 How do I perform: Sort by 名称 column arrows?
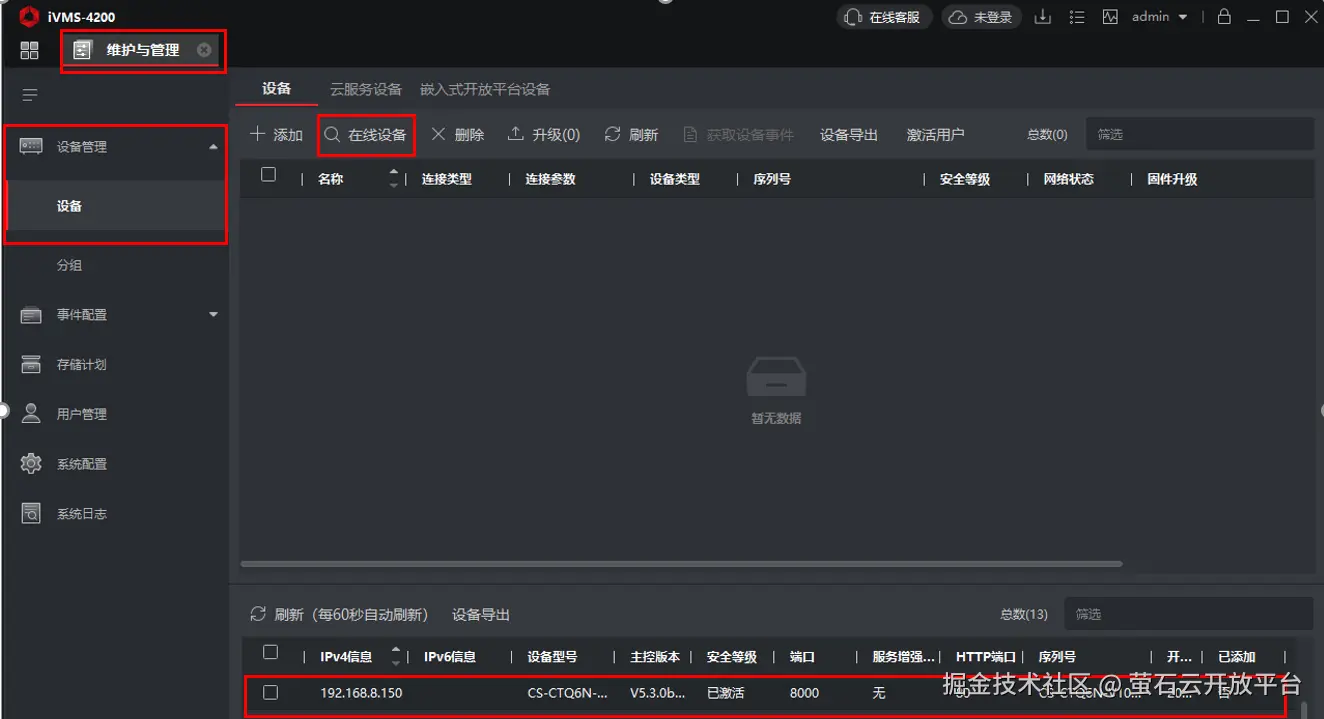[393, 179]
